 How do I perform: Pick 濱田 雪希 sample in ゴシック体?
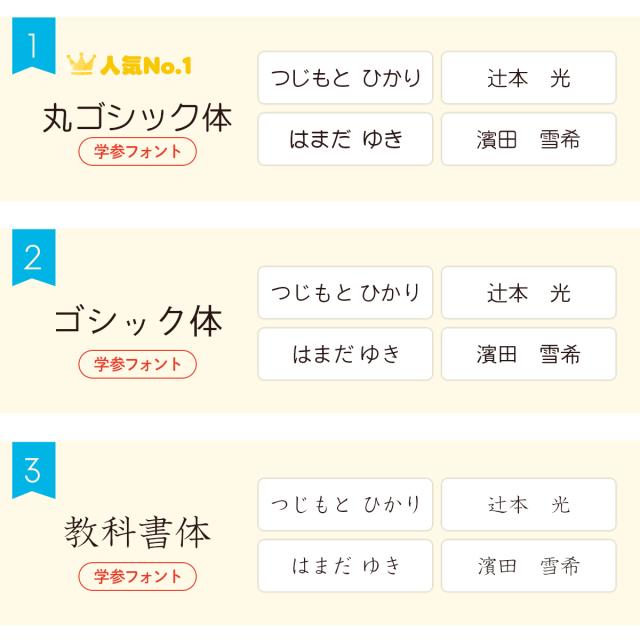point(528,354)
